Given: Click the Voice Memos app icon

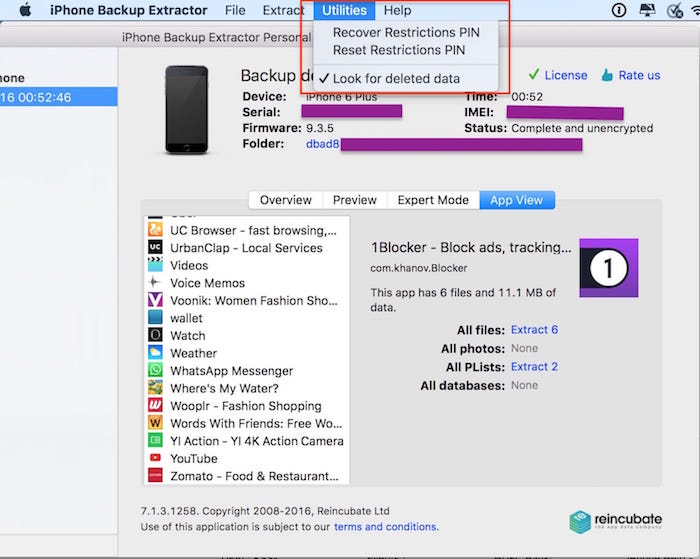Looking at the screenshot, I should click(x=154, y=282).
